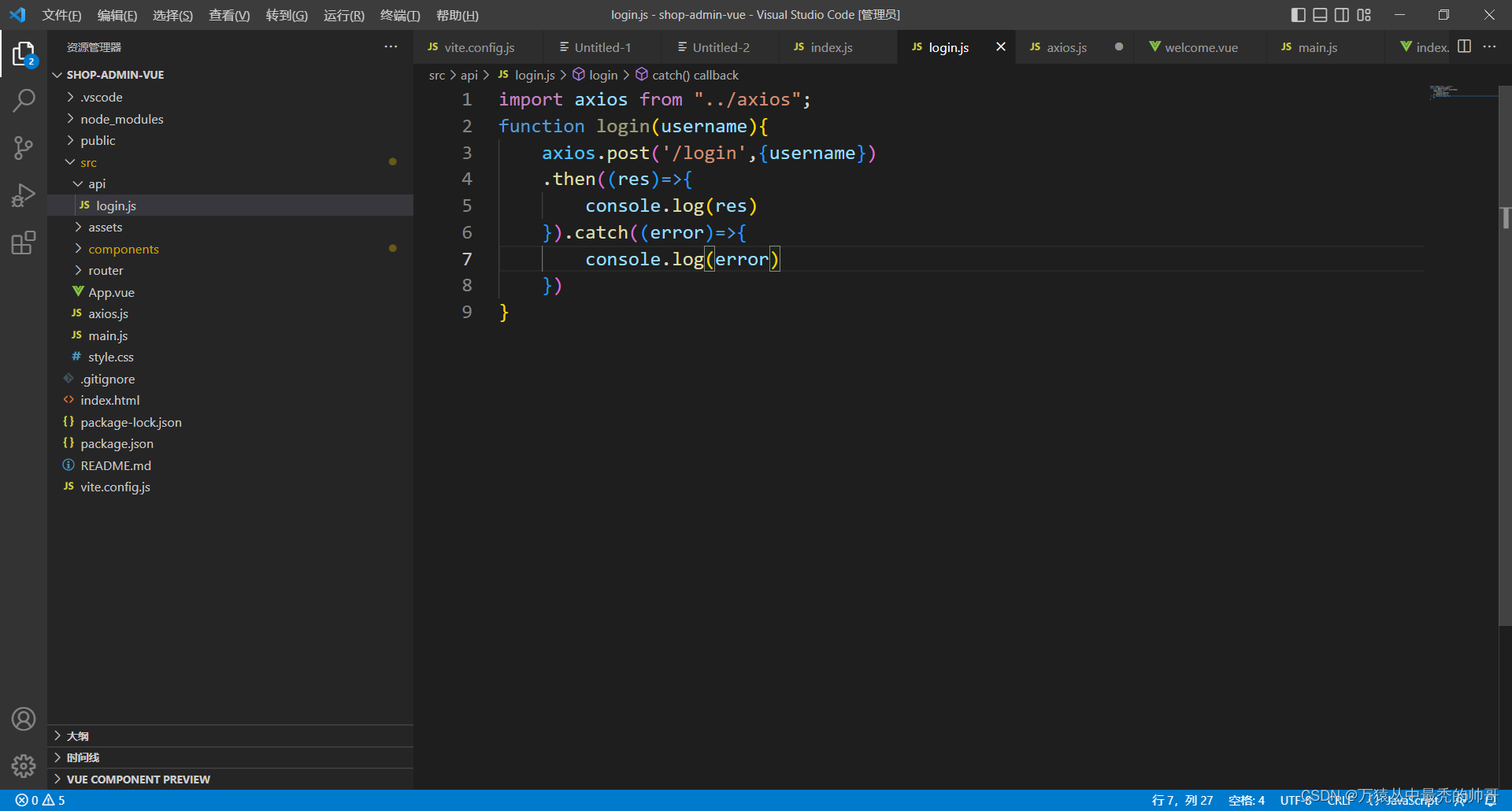Open the Search view in activity bar
The width and height of the screenshot is (1512, 811).
[x=24, y=101]
